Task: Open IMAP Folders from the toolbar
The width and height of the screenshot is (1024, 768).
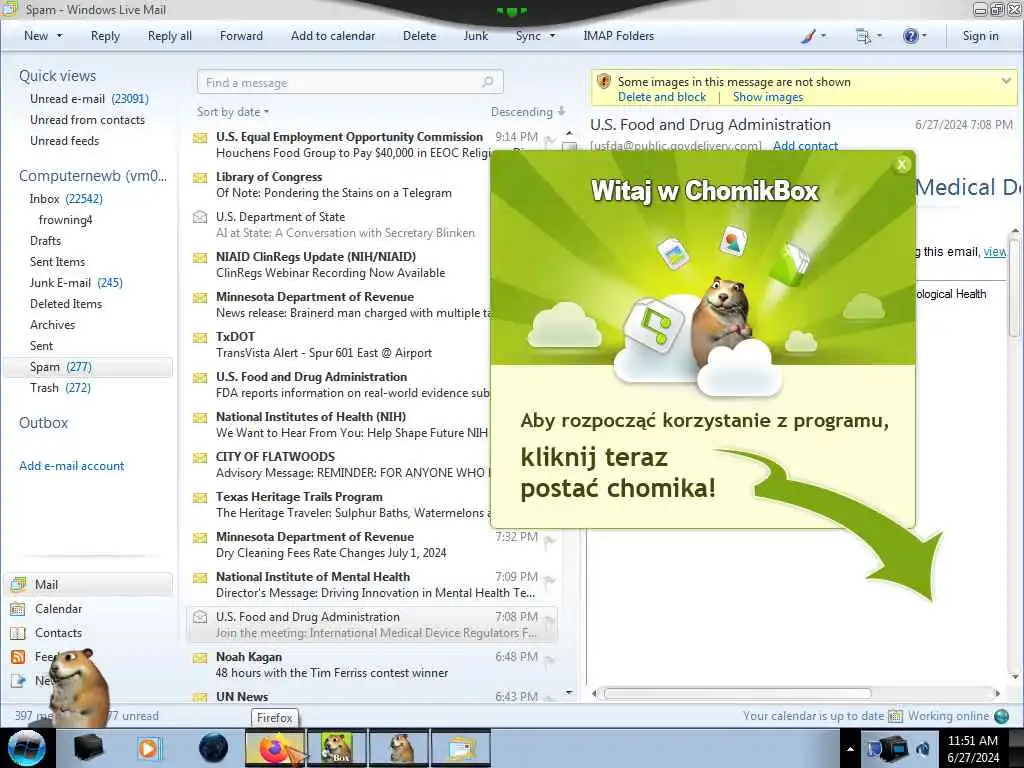Action: (618, 36)
